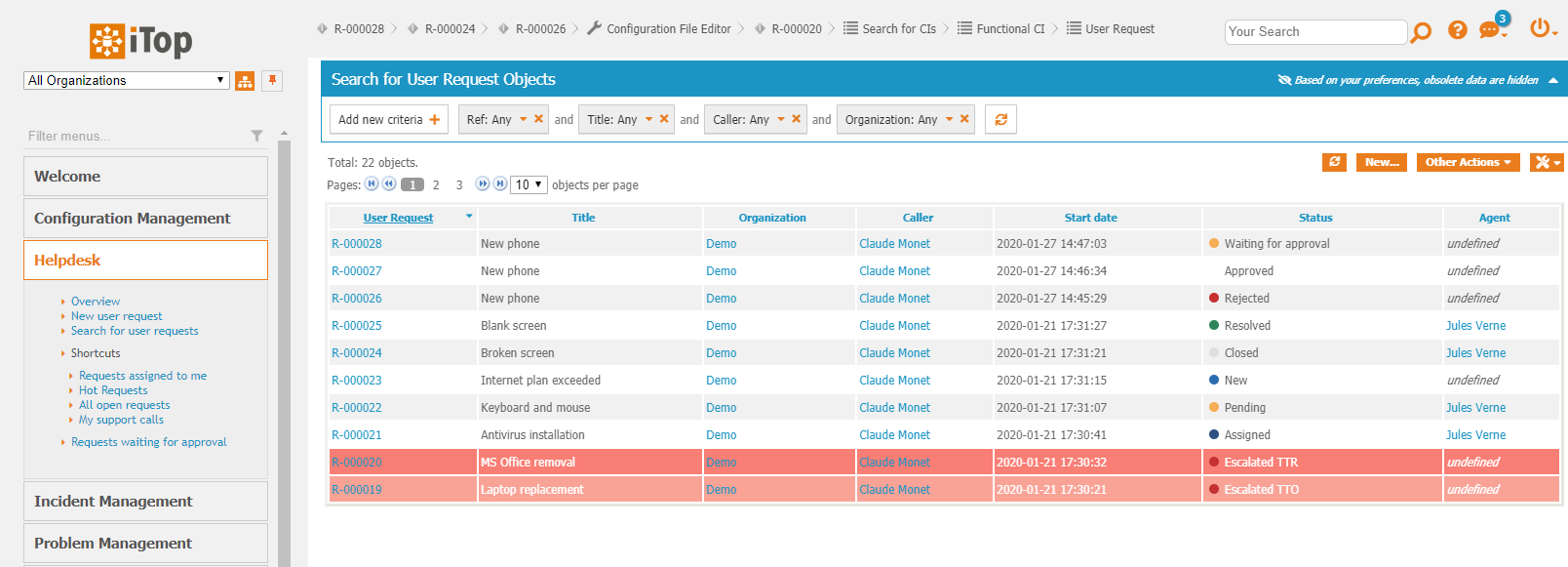Open user request R-000025 link

(357, 326)
